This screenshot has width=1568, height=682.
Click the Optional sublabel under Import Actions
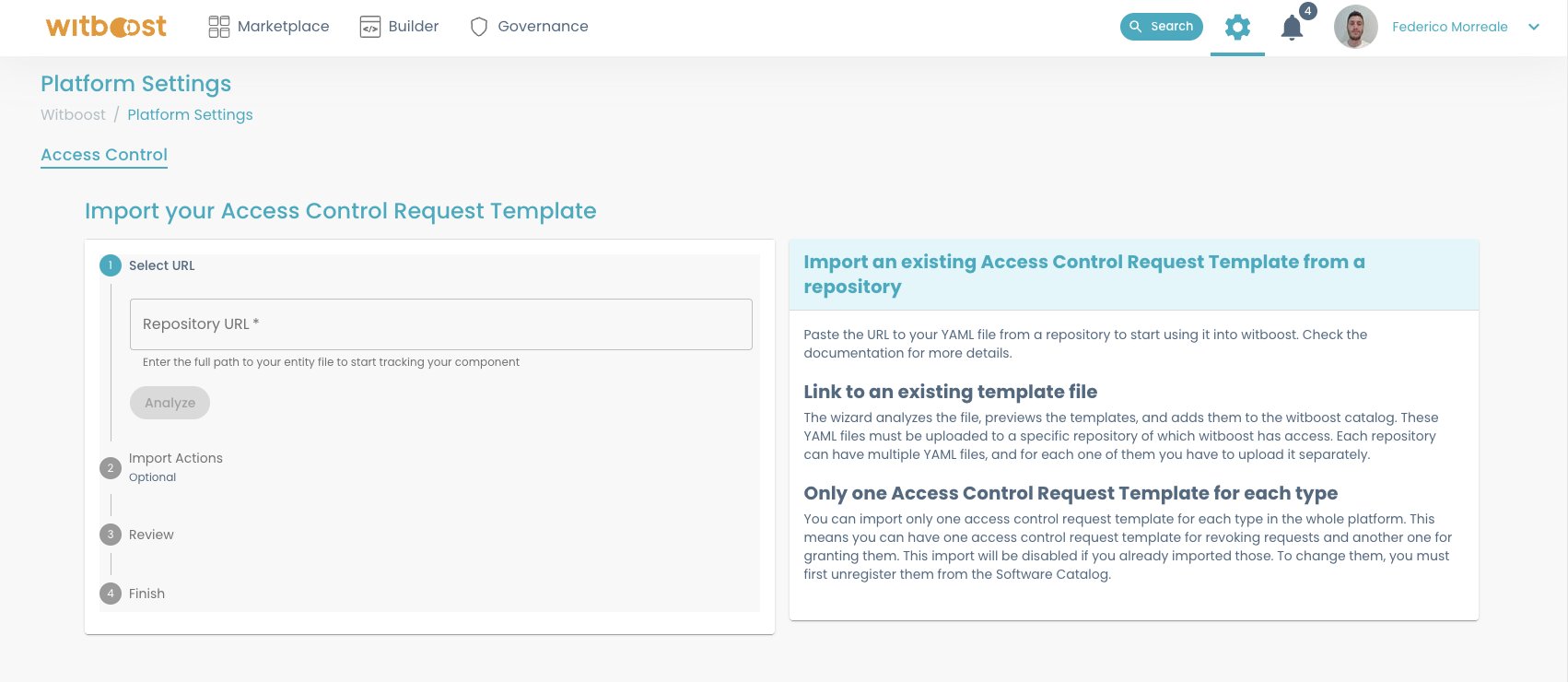click(152, 477)
